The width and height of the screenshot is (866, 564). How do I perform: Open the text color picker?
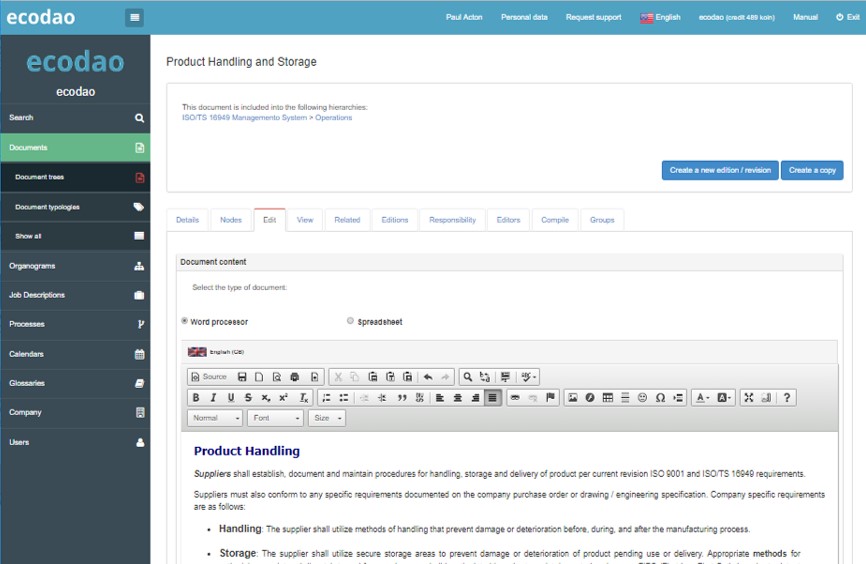pos(703,398)
